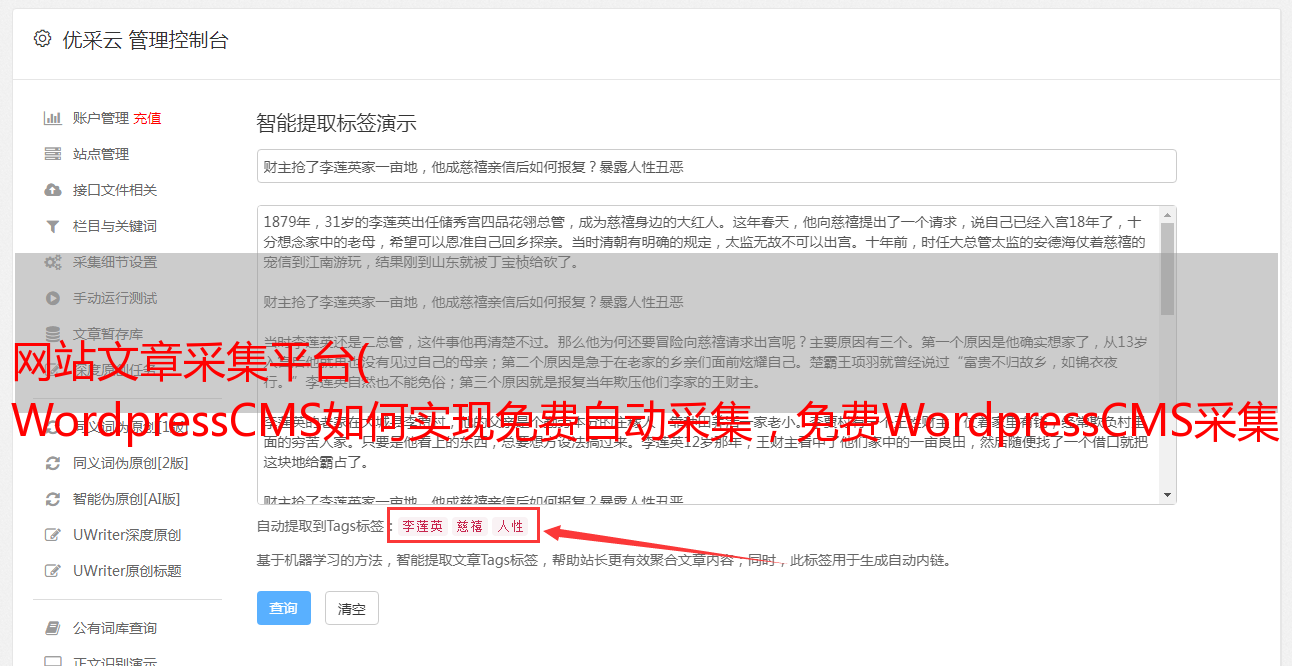Click the database icon for 文章暂存库
Screen dimensions: 1292x666
coord(52,334)
